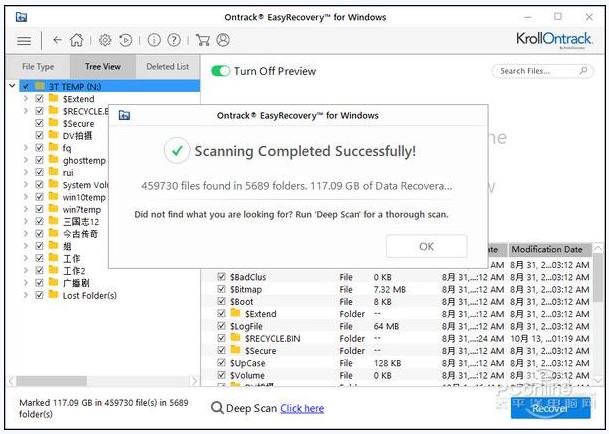Select the DV拍摄 folder in the tree

pyautogui.click(x=77, y=136)
